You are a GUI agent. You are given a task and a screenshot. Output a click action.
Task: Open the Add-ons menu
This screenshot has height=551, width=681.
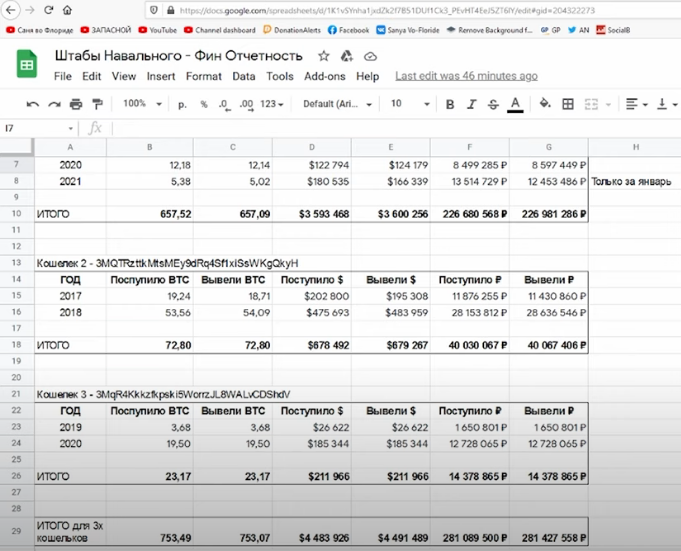pos(324,76)
